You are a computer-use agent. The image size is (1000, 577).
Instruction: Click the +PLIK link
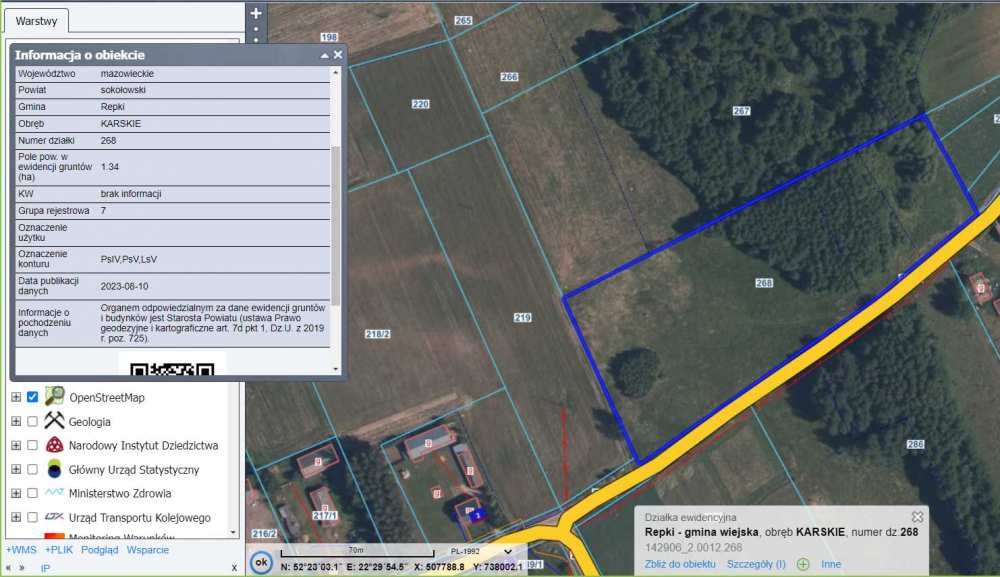[59, 550]
